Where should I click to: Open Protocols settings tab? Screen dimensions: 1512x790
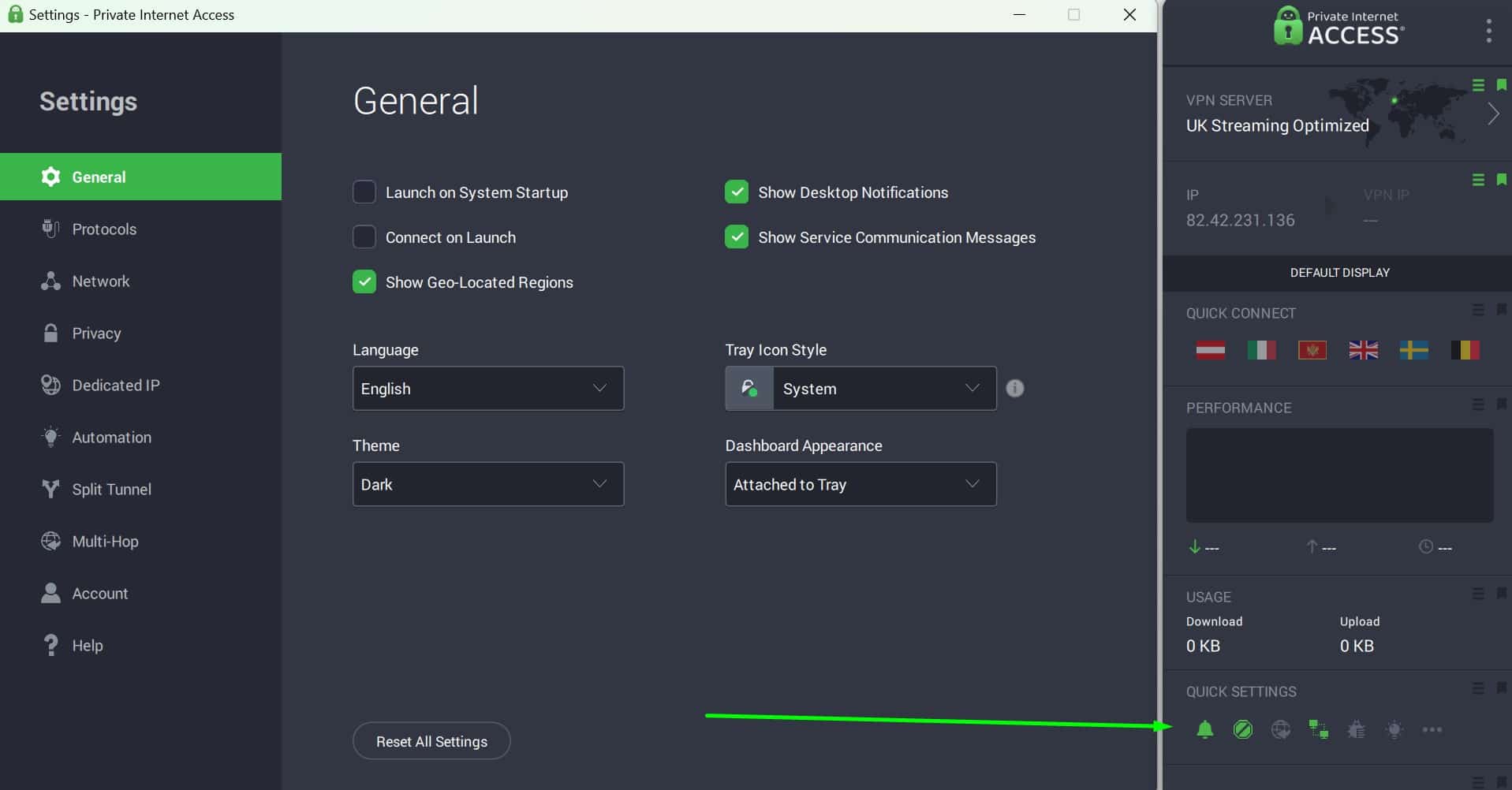pos(140,229)
